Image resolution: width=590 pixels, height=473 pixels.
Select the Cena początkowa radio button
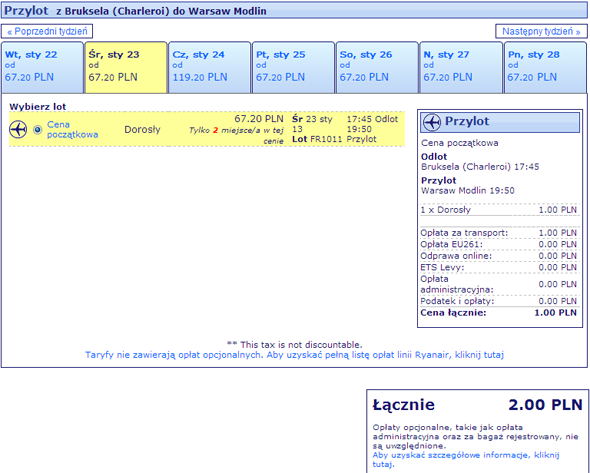point(38,130)
